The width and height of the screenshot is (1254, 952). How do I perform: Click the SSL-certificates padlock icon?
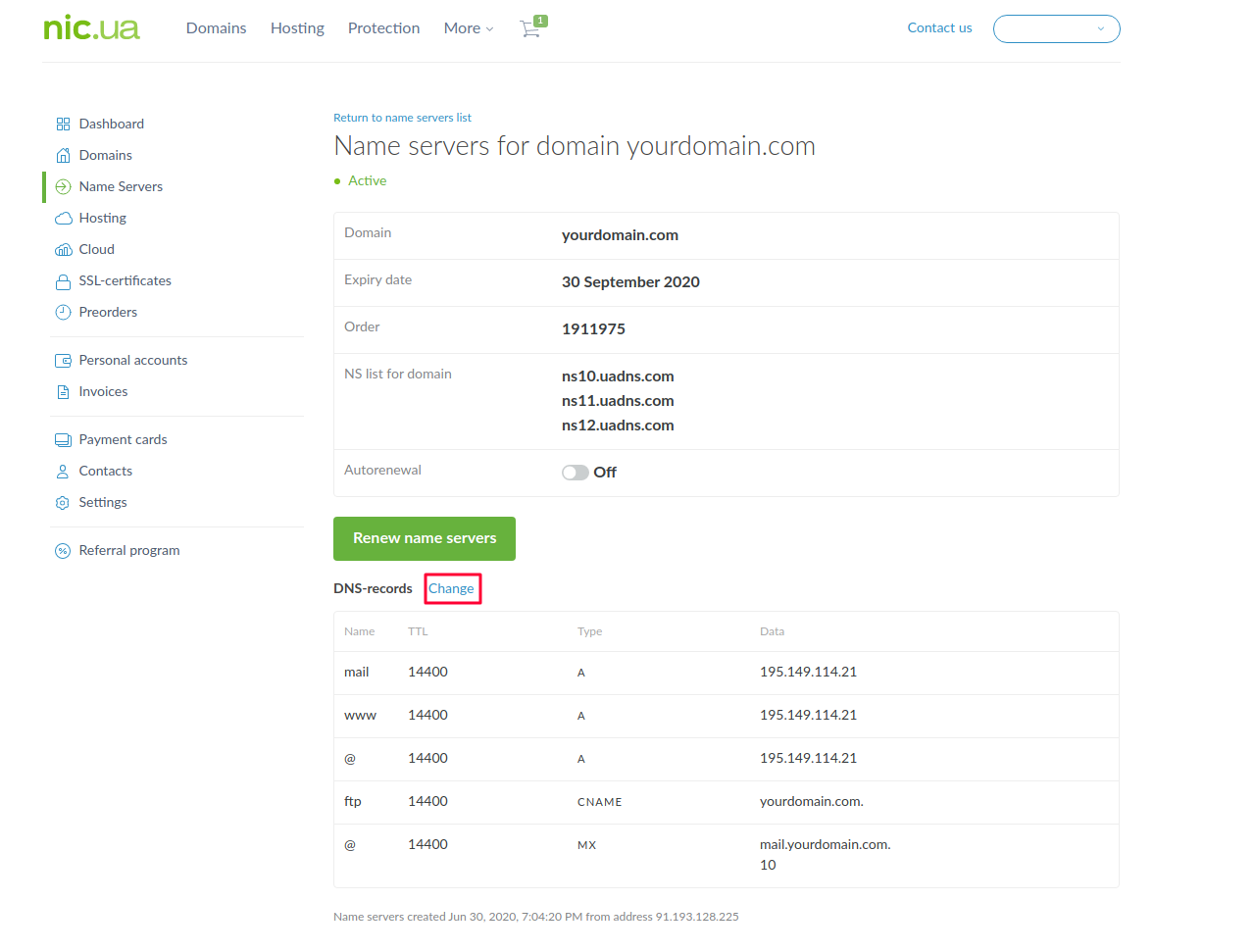pos(63,281)
